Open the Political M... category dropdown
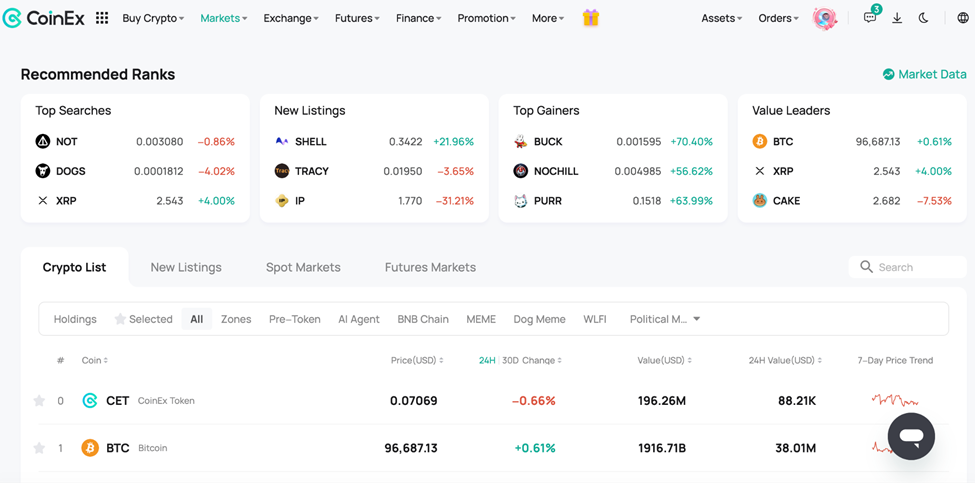The width and height of the screenshot is (975, 483). tap(665, 319)
